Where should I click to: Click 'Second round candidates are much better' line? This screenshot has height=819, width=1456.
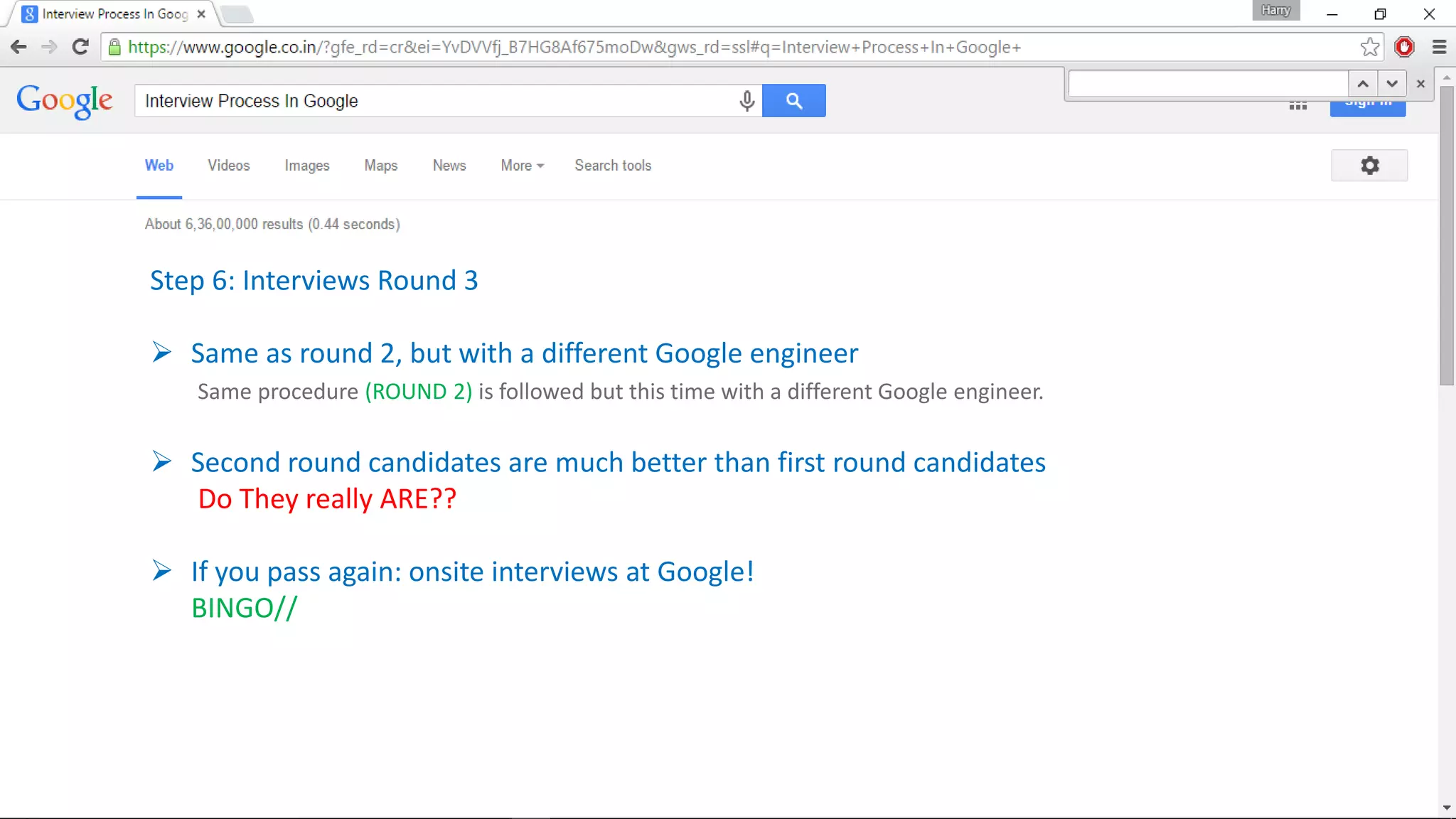pos(618,463)
